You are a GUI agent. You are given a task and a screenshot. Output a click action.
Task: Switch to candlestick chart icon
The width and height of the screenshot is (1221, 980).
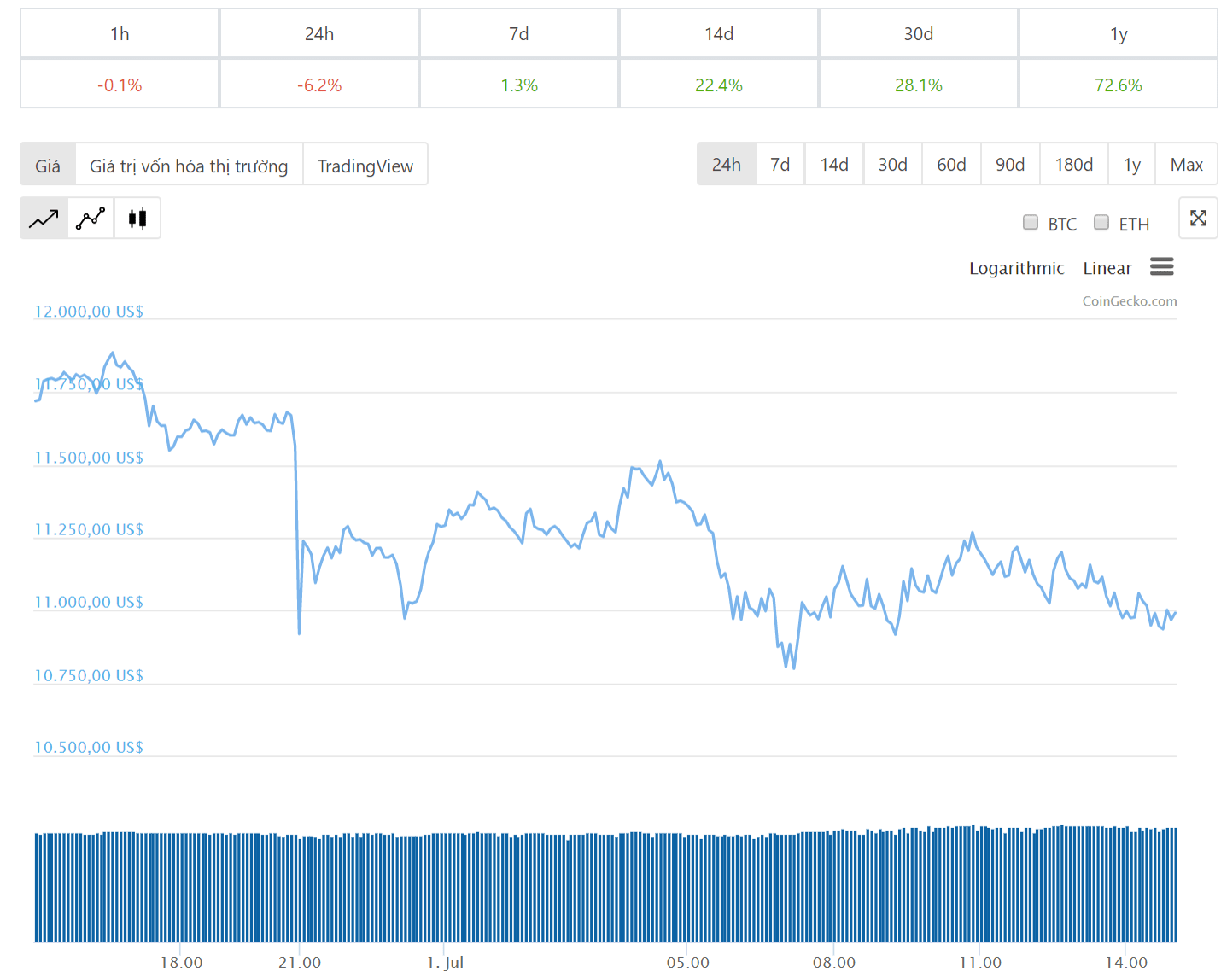click(x=137, y=219)
